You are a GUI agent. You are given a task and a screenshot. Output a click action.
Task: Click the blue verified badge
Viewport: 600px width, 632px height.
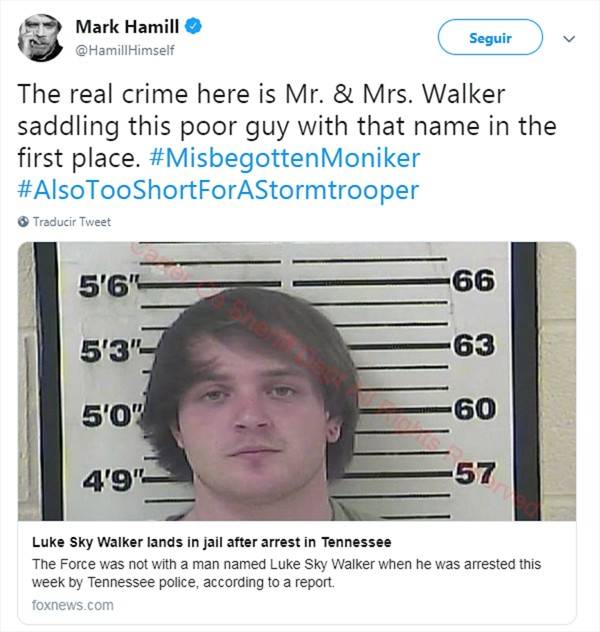(193, 27)
